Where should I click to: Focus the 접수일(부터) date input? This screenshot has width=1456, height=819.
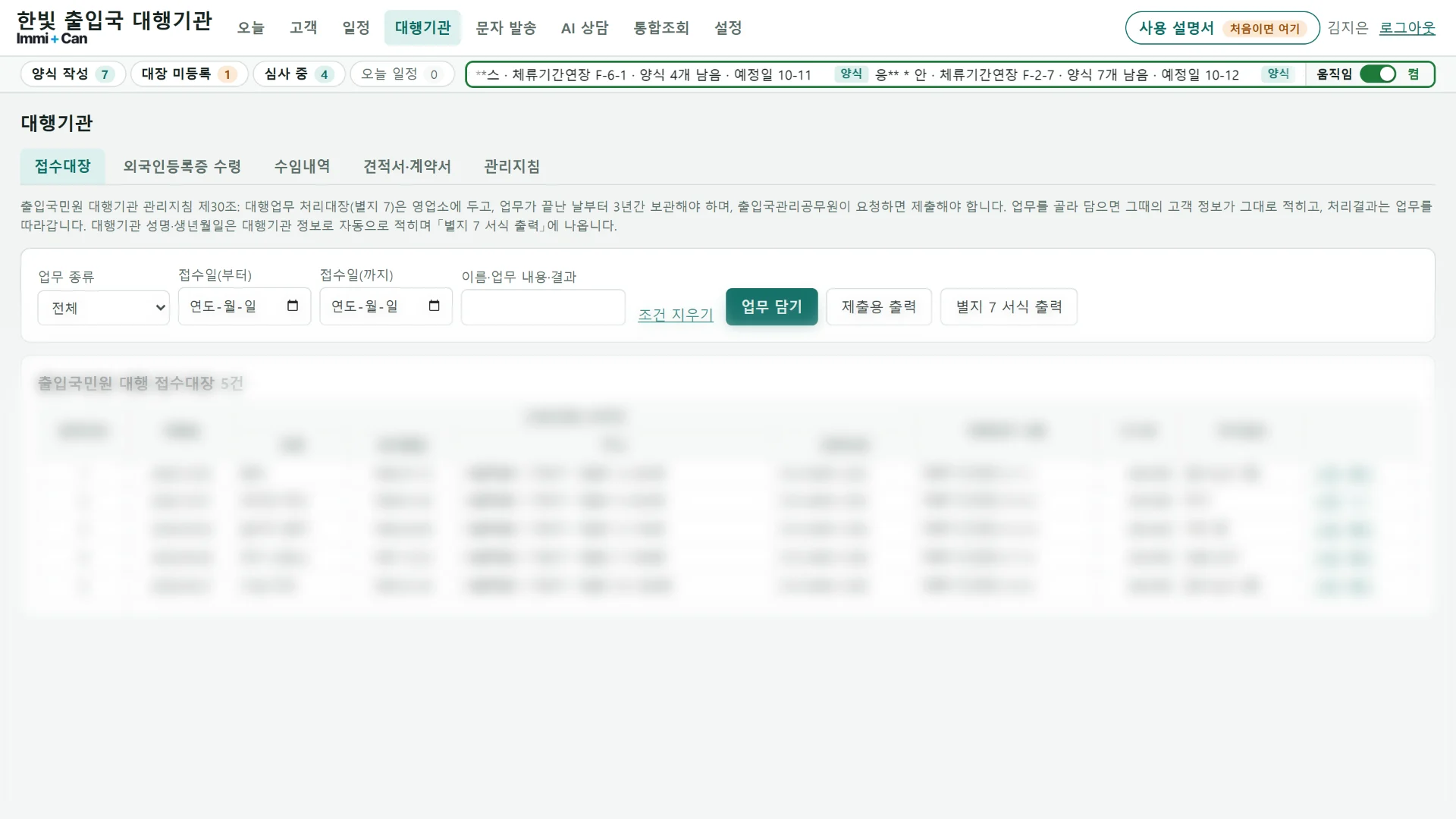[244, 306]
